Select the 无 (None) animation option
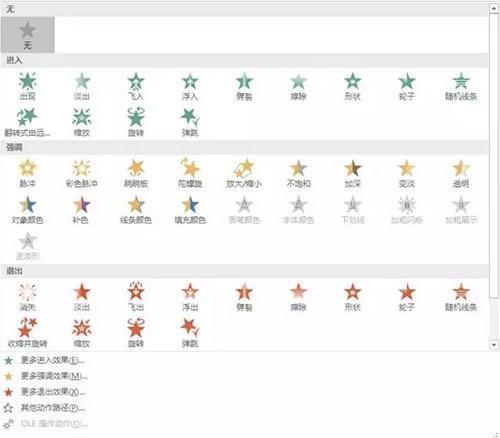500x438 pixels. coord(27,35)
